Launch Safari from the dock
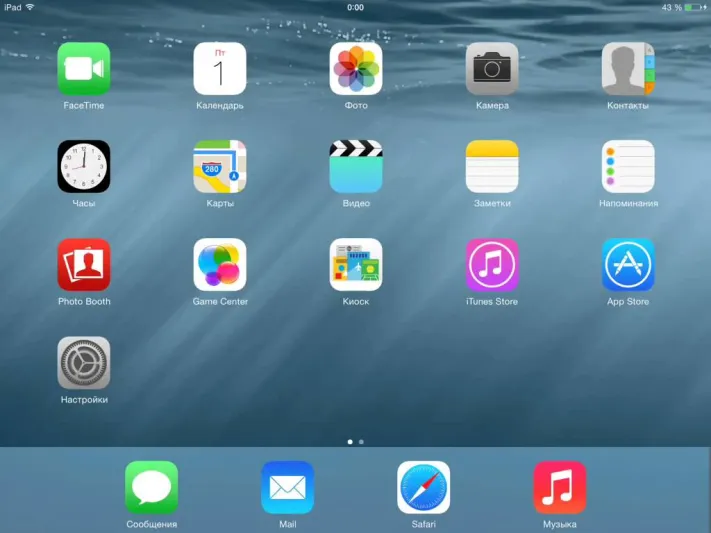 click(424, 487)
